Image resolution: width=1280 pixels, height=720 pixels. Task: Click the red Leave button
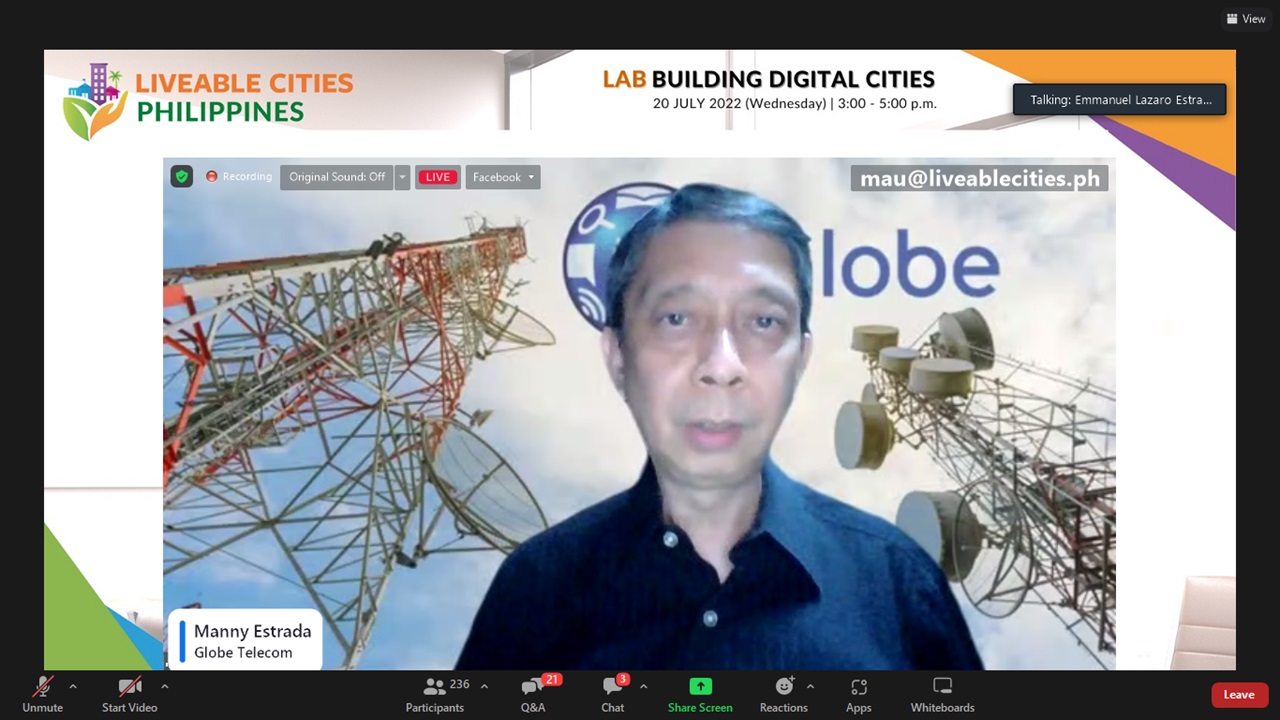[x=1239, y=695]
